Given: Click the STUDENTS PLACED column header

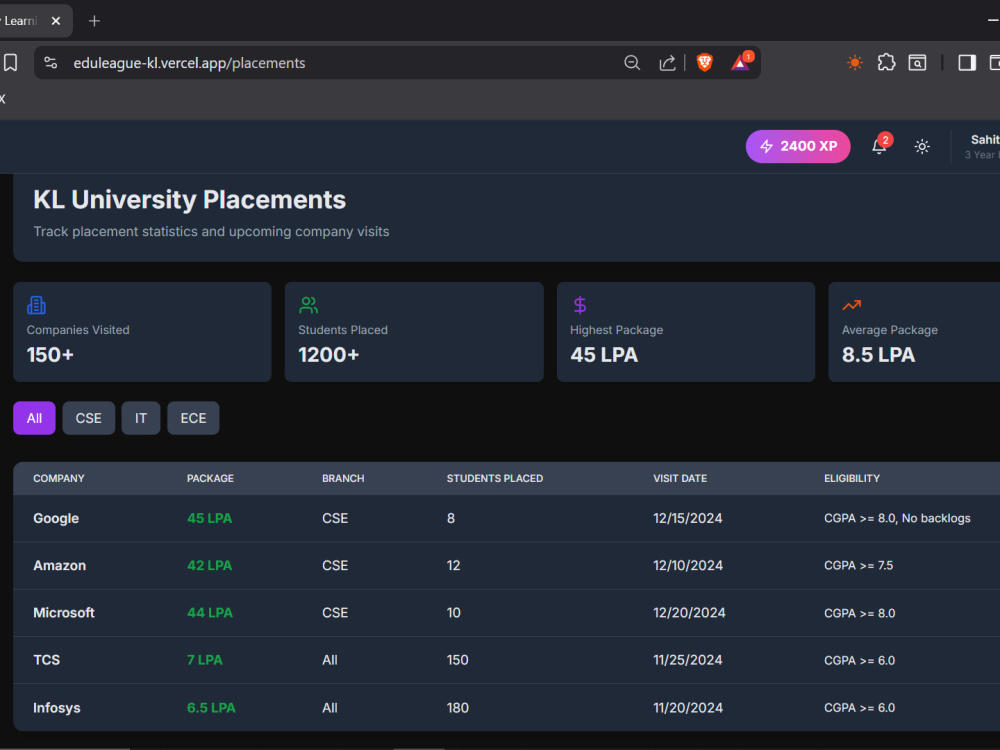Looking at the screenshot, I should (x=495, y=478).
